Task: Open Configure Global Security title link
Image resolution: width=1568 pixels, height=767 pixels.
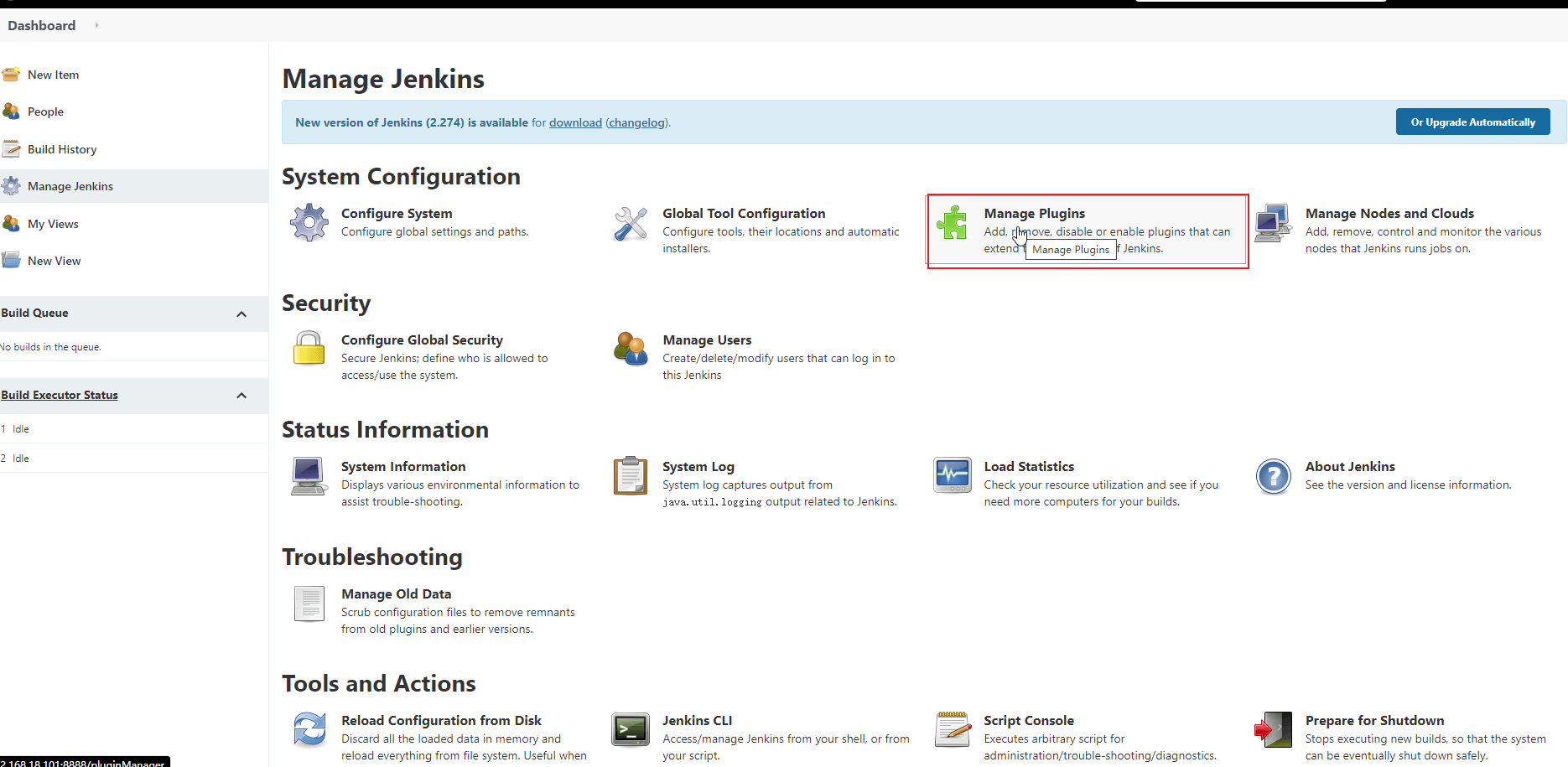Action: point(422,339)
